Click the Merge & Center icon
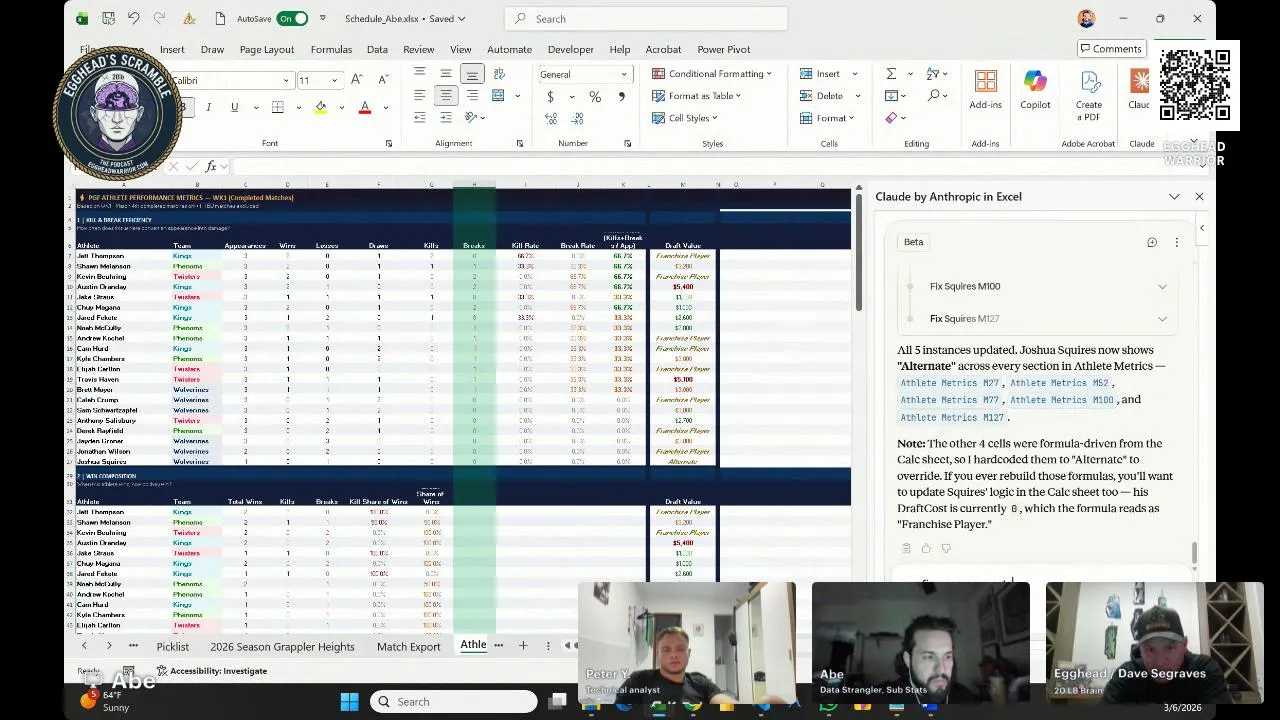The width and height of the screenshot is (1280, 720). pyautogui.click(x=498, y=96)
